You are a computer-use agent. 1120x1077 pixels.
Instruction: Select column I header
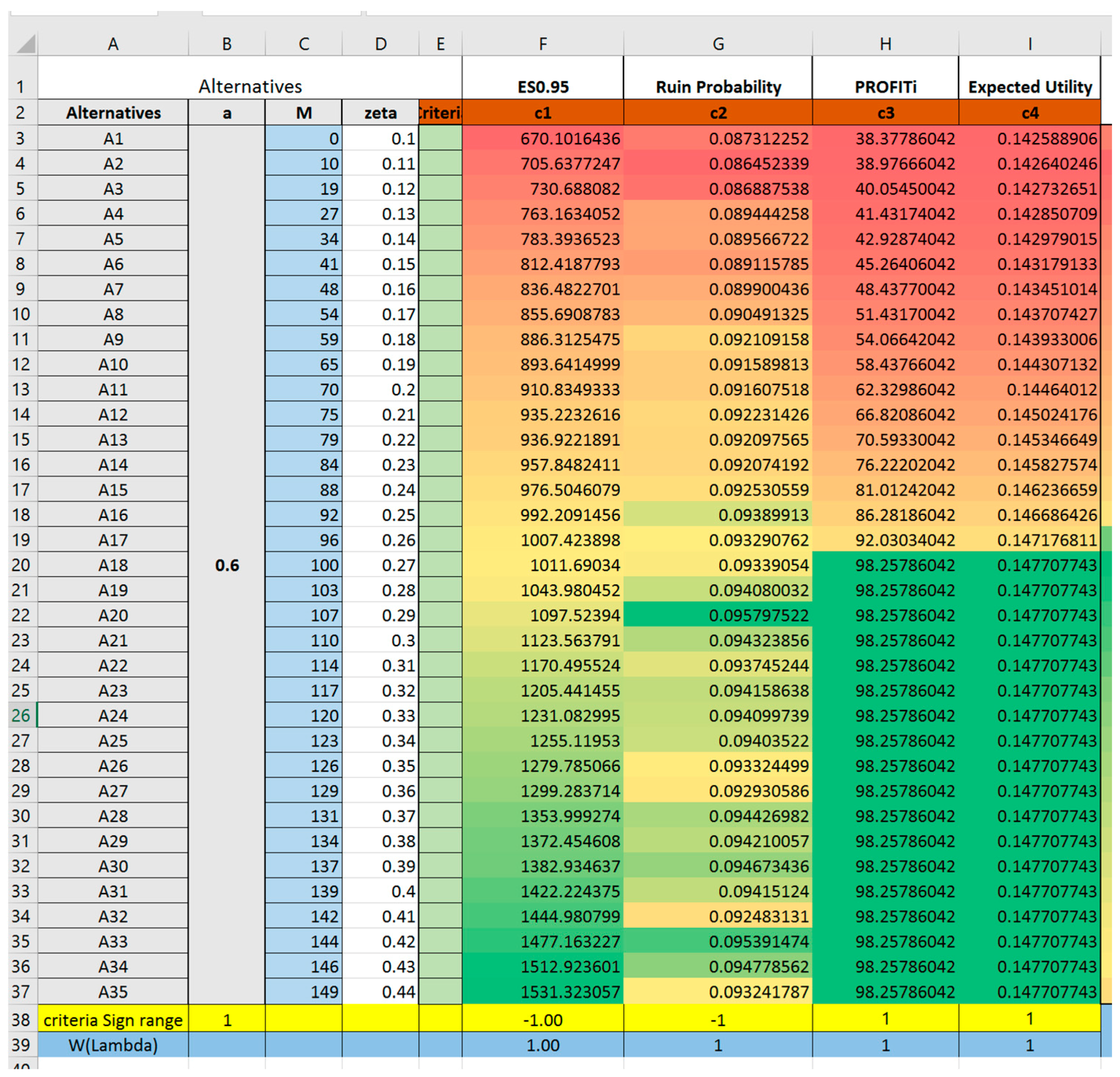1029,44
